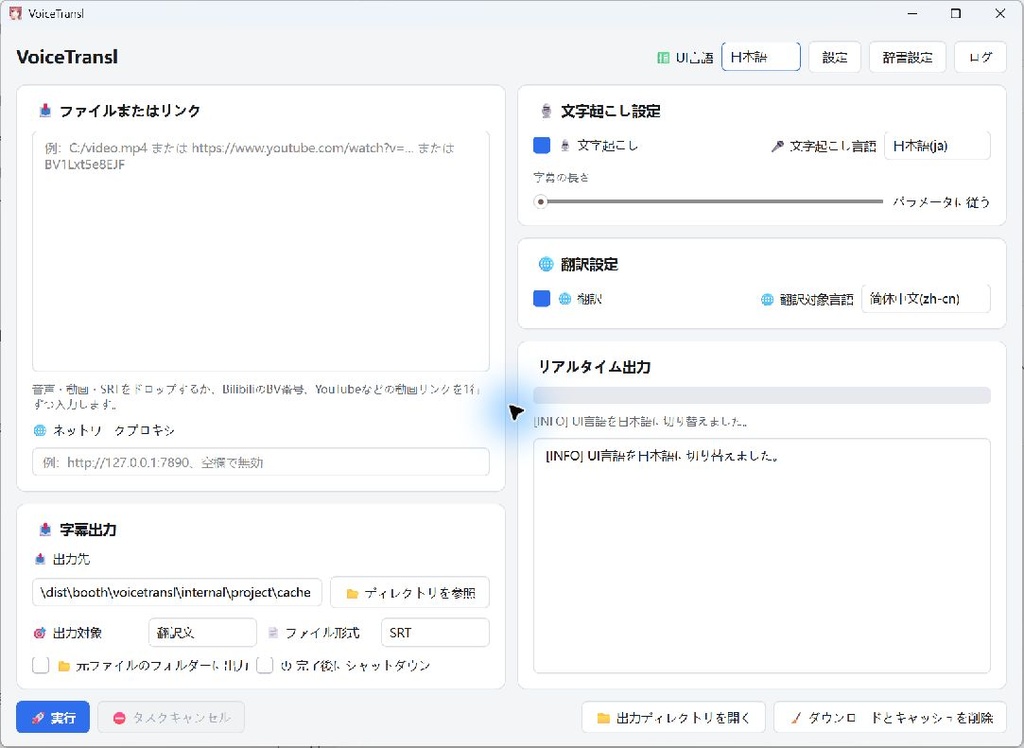Click the globe icon in 翻訳設定 heading
The height and width of the screenshot is (748, 1024).
point(546,264)
